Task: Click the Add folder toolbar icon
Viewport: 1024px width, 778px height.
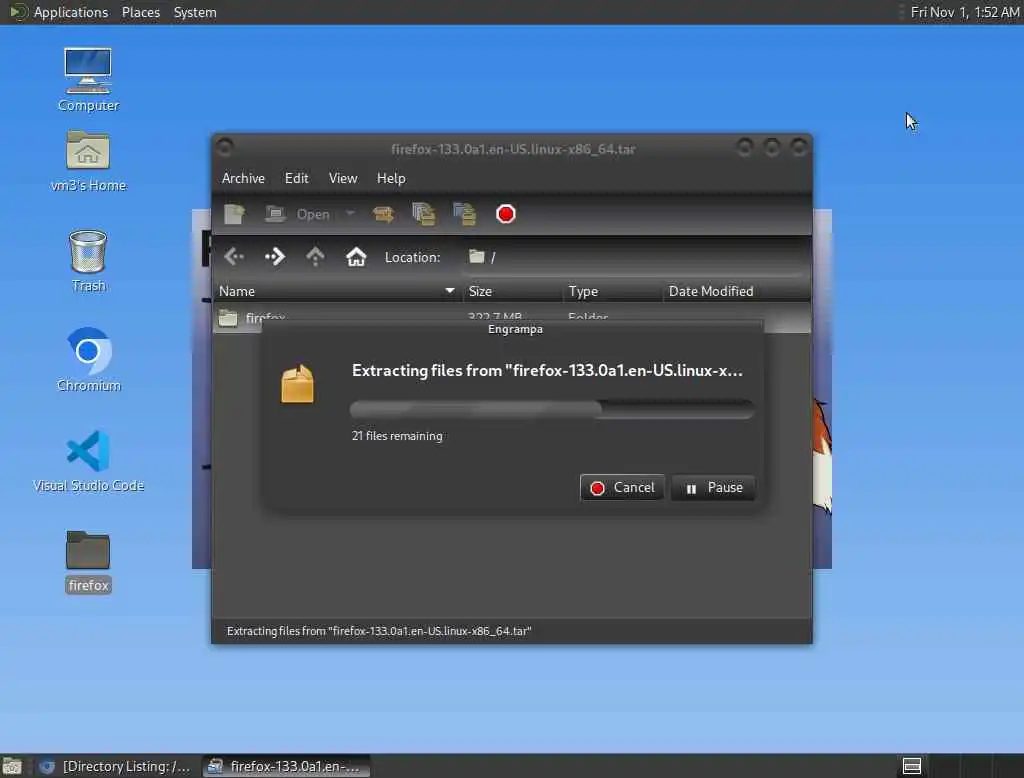Action: pos(464,214)
